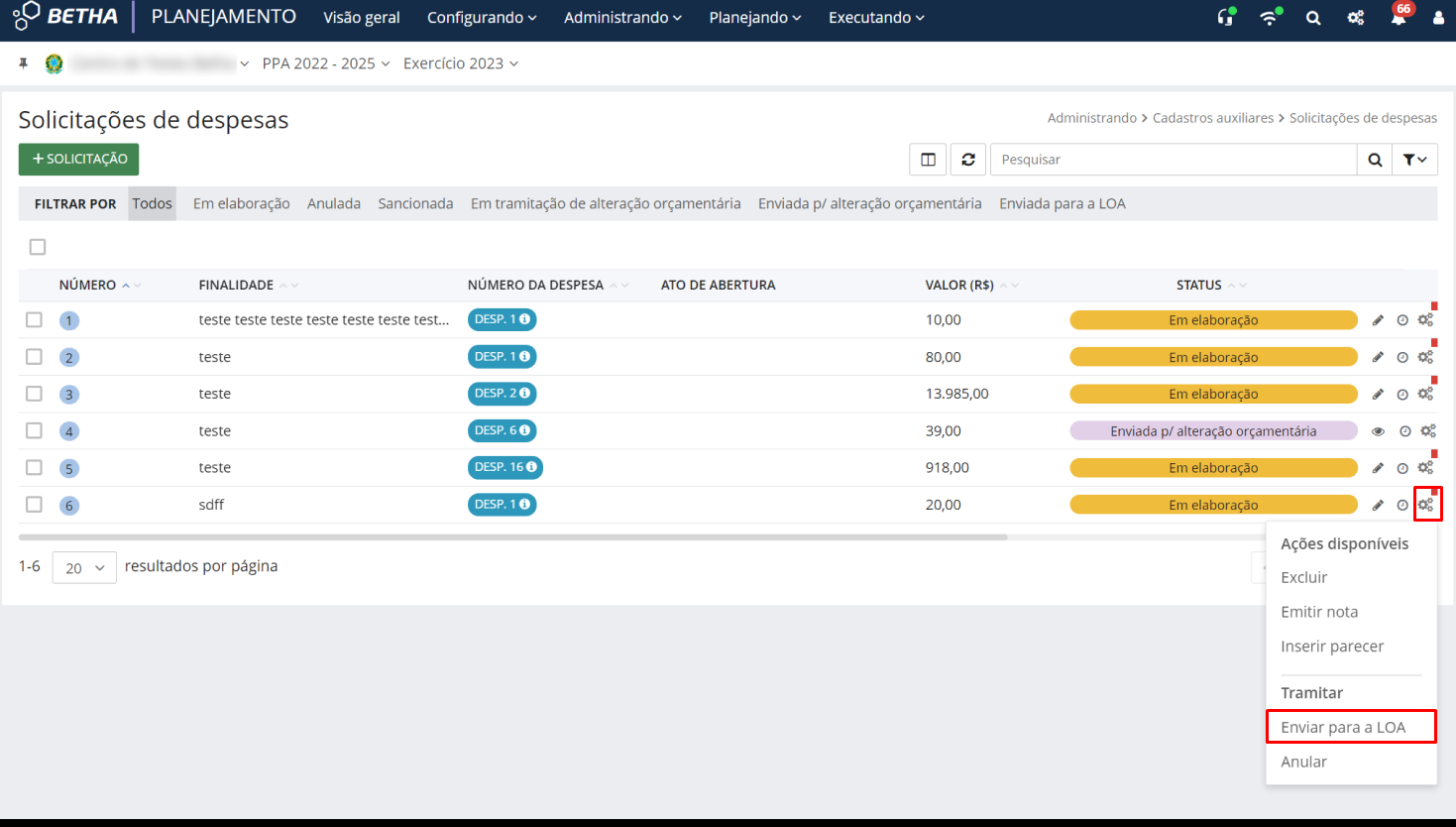Image resolution: width=1456 pixels, height=827 pixels.
Task: Check the row 1 checkbox
Action: click(x=34, y=319)
